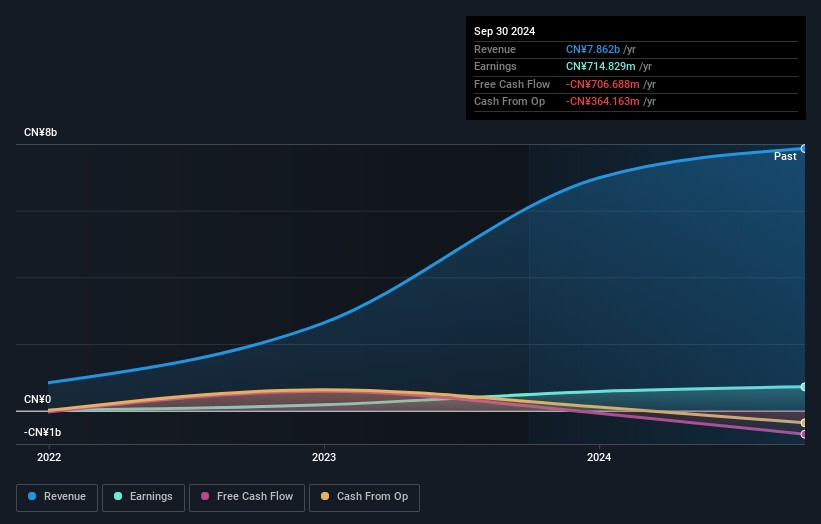Image resolution: width=821 pixels, height=524 pixels.
Task: Toggle the Free Cash Flow legend button
Action: click(247, 497)
